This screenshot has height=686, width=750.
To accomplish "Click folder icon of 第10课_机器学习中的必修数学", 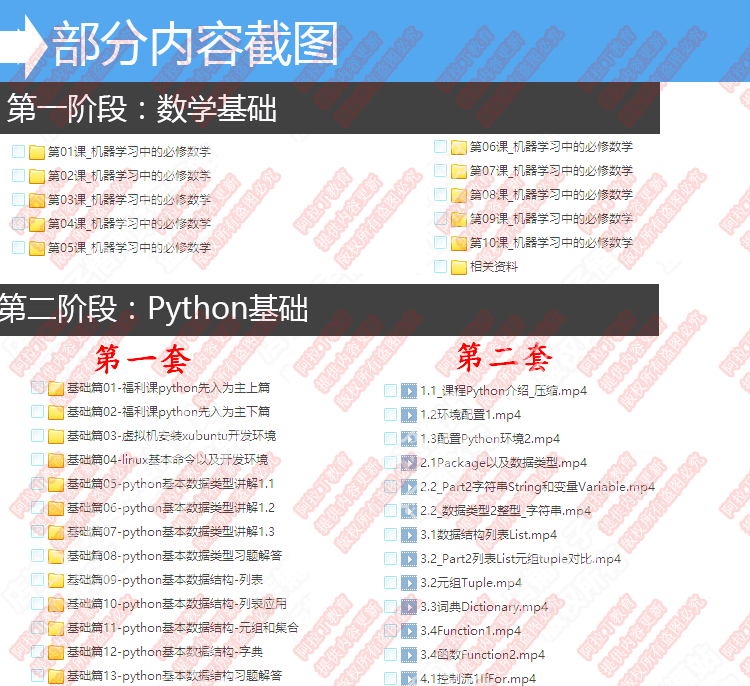I will (x=459, y=243).
